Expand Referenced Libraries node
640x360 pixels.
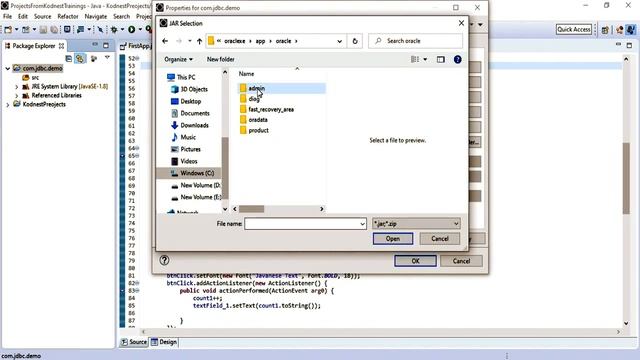coord(17,96)
